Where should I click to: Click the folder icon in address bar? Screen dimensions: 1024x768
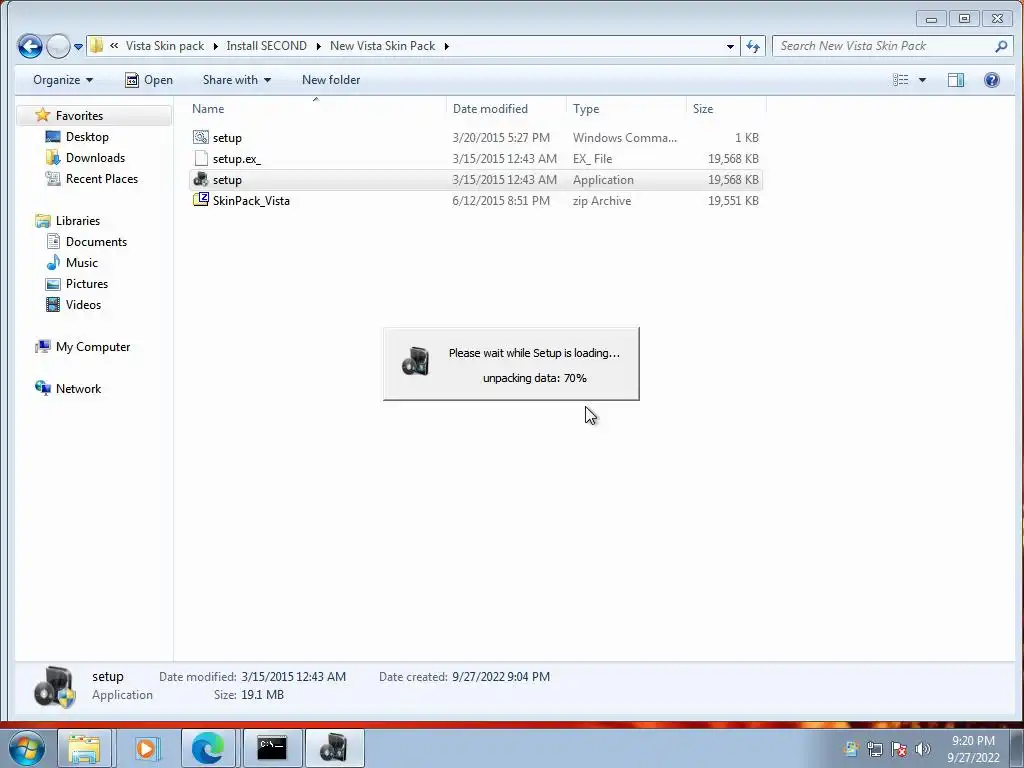(x=97, y=46)
